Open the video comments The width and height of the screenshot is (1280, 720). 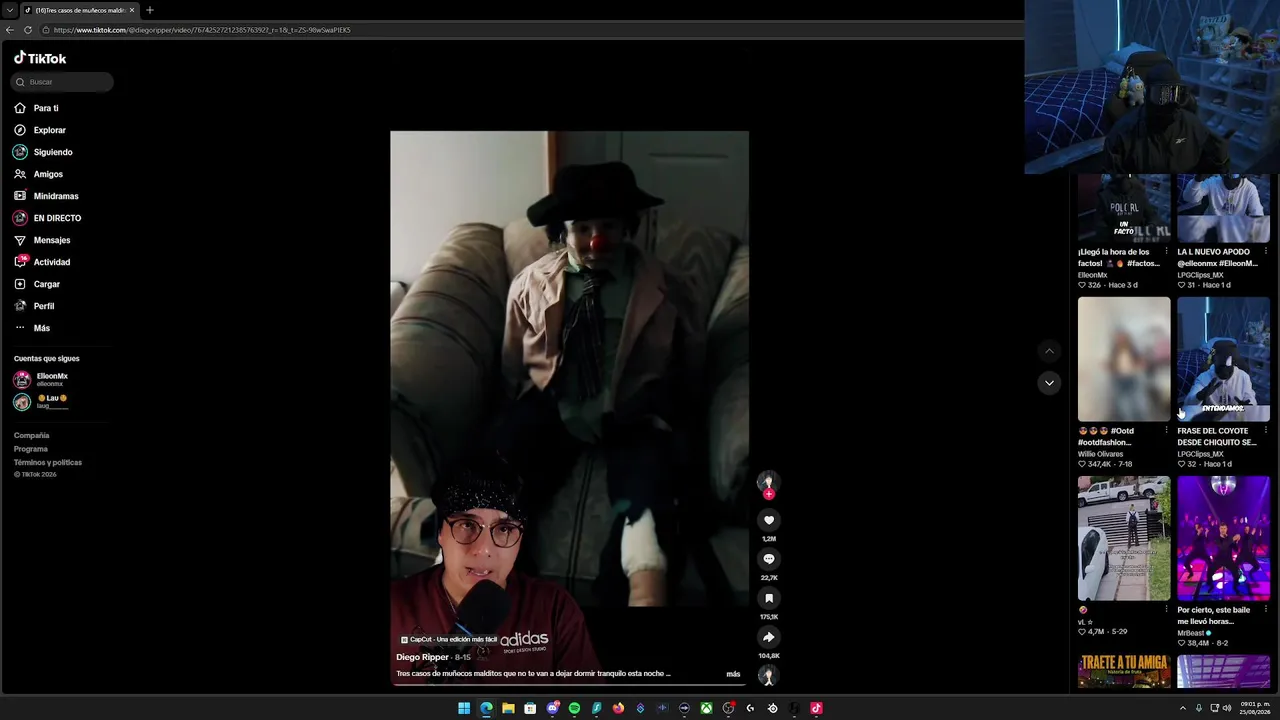(769, 559)
